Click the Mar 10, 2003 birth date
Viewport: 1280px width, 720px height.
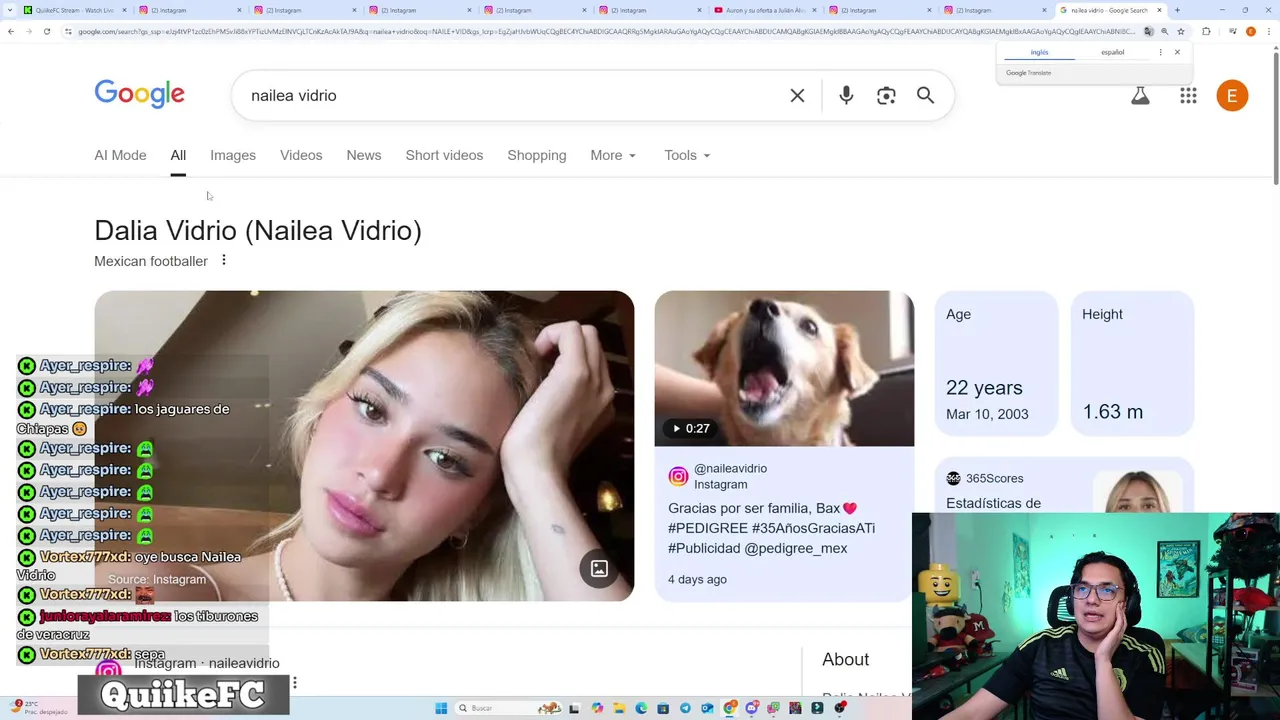[987, 414]
